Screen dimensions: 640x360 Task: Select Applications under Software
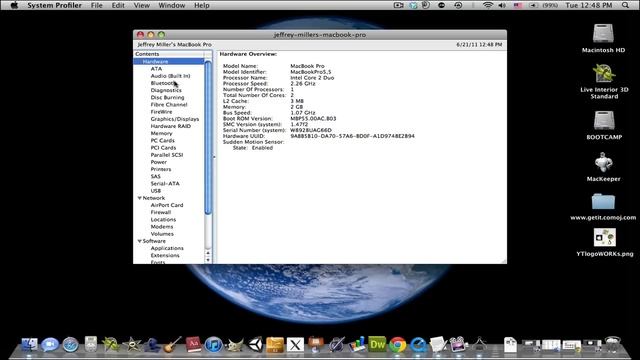tap(167, 248)
